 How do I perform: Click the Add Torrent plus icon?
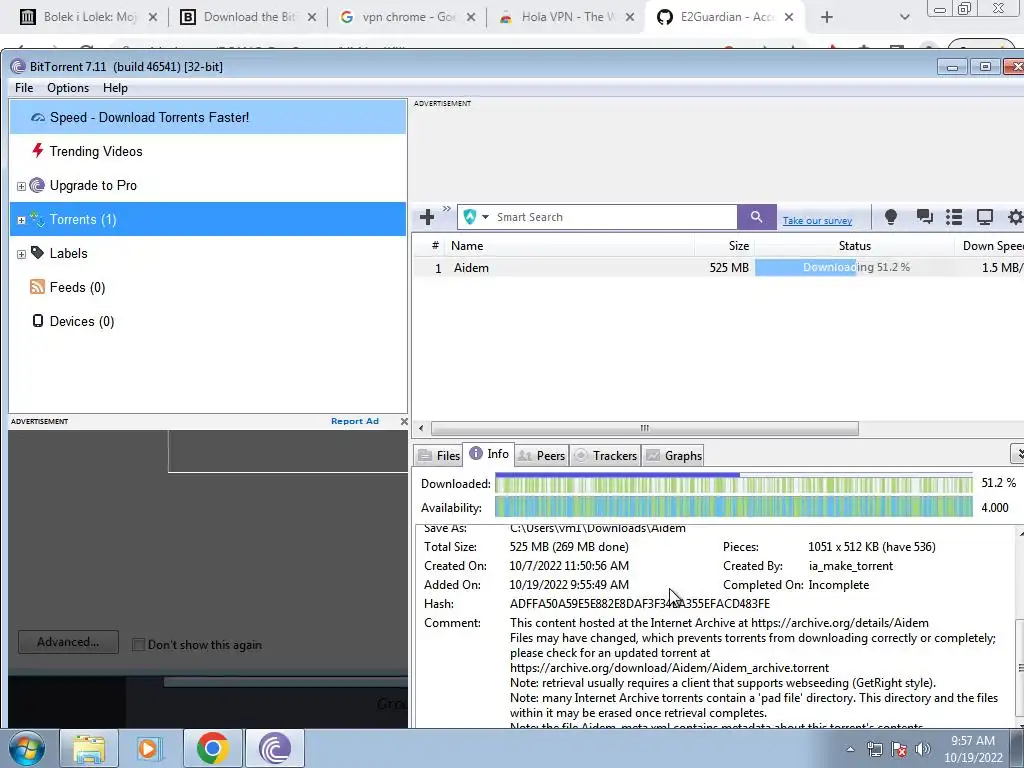tap(427, 217)
